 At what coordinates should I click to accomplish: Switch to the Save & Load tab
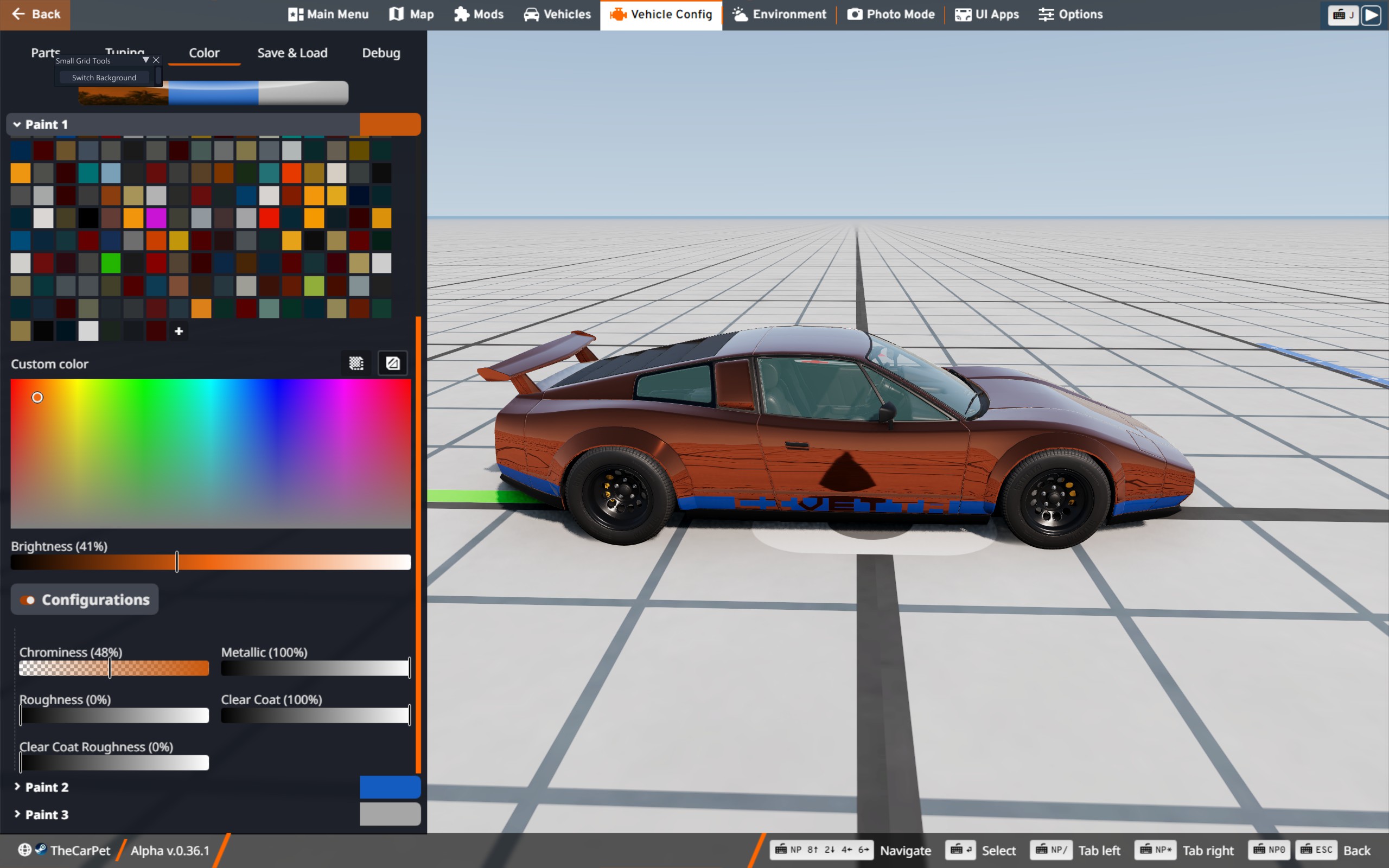(x=292, y=53)
